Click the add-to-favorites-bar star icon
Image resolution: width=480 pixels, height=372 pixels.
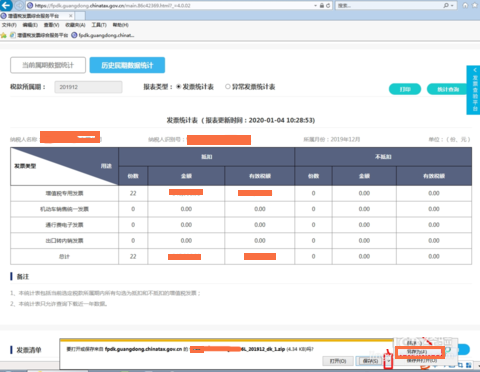point(4,35)
